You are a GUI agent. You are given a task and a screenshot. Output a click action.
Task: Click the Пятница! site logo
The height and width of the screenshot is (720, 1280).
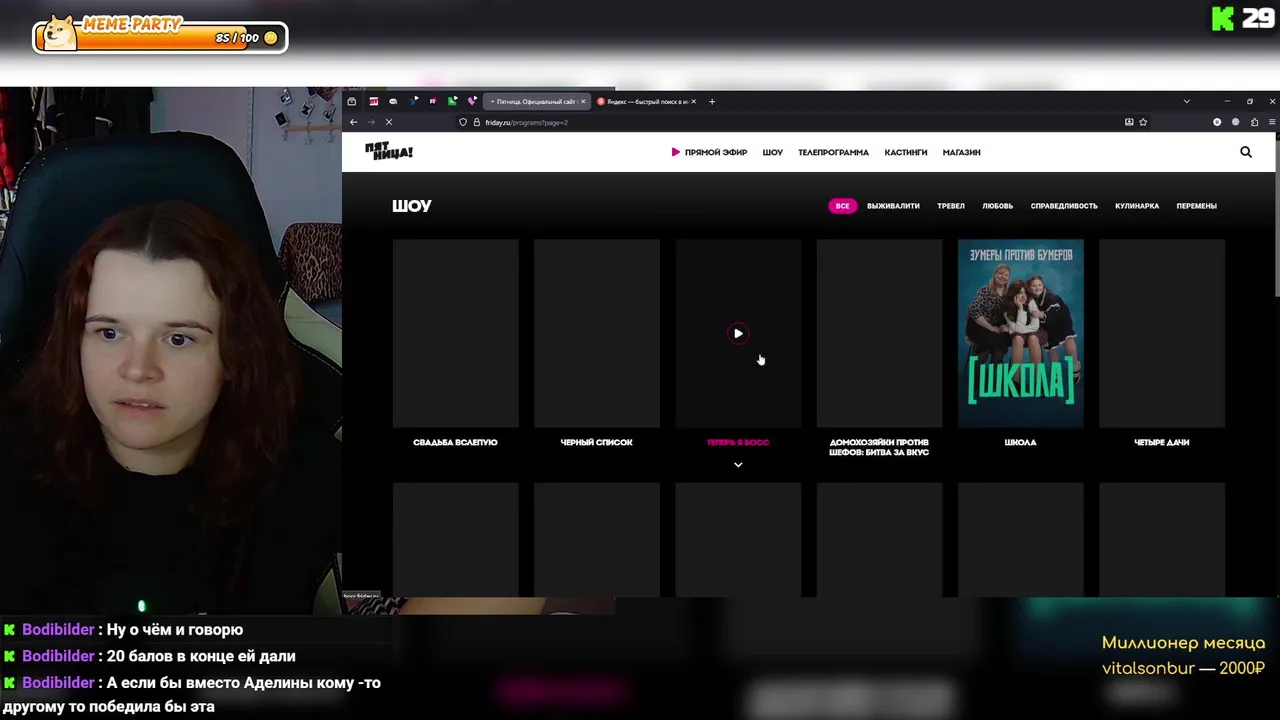click(x=388, y=151)
